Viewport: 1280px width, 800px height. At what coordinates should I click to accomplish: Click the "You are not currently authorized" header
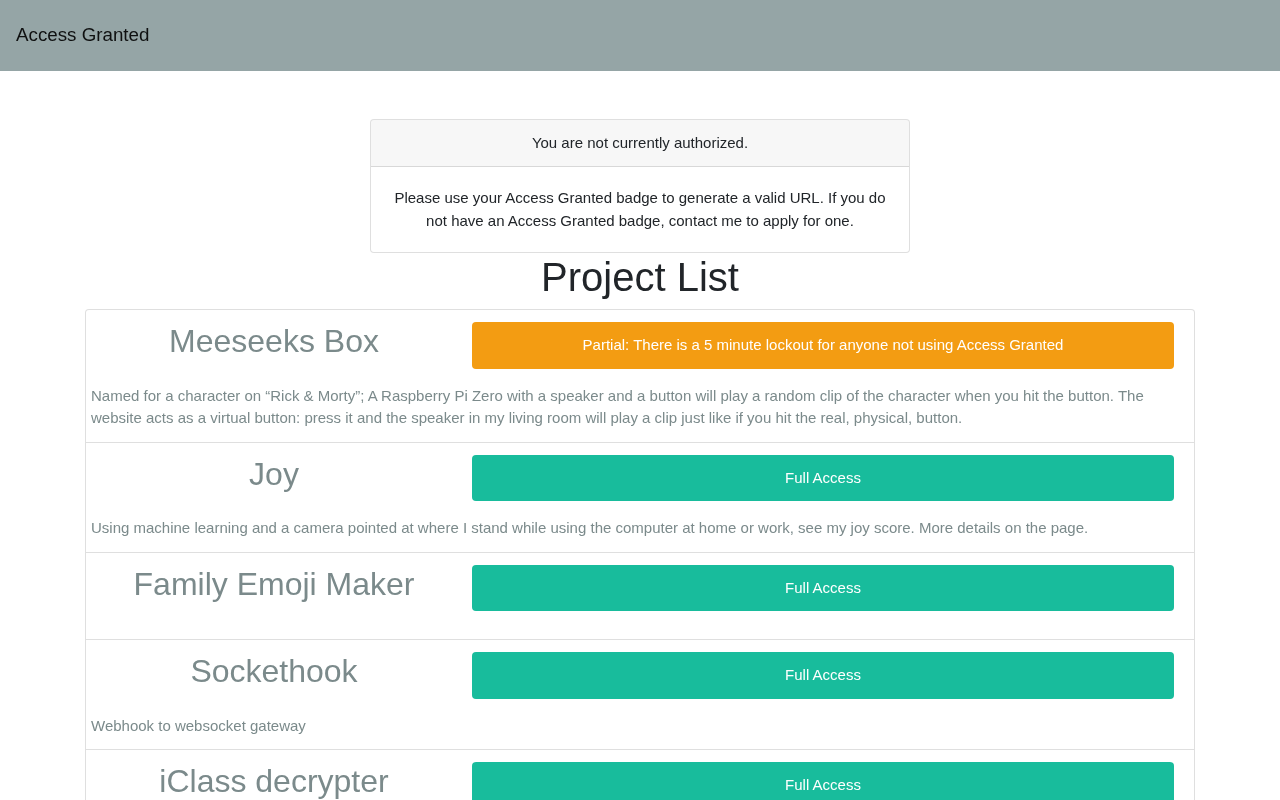[x=639, y=143]
